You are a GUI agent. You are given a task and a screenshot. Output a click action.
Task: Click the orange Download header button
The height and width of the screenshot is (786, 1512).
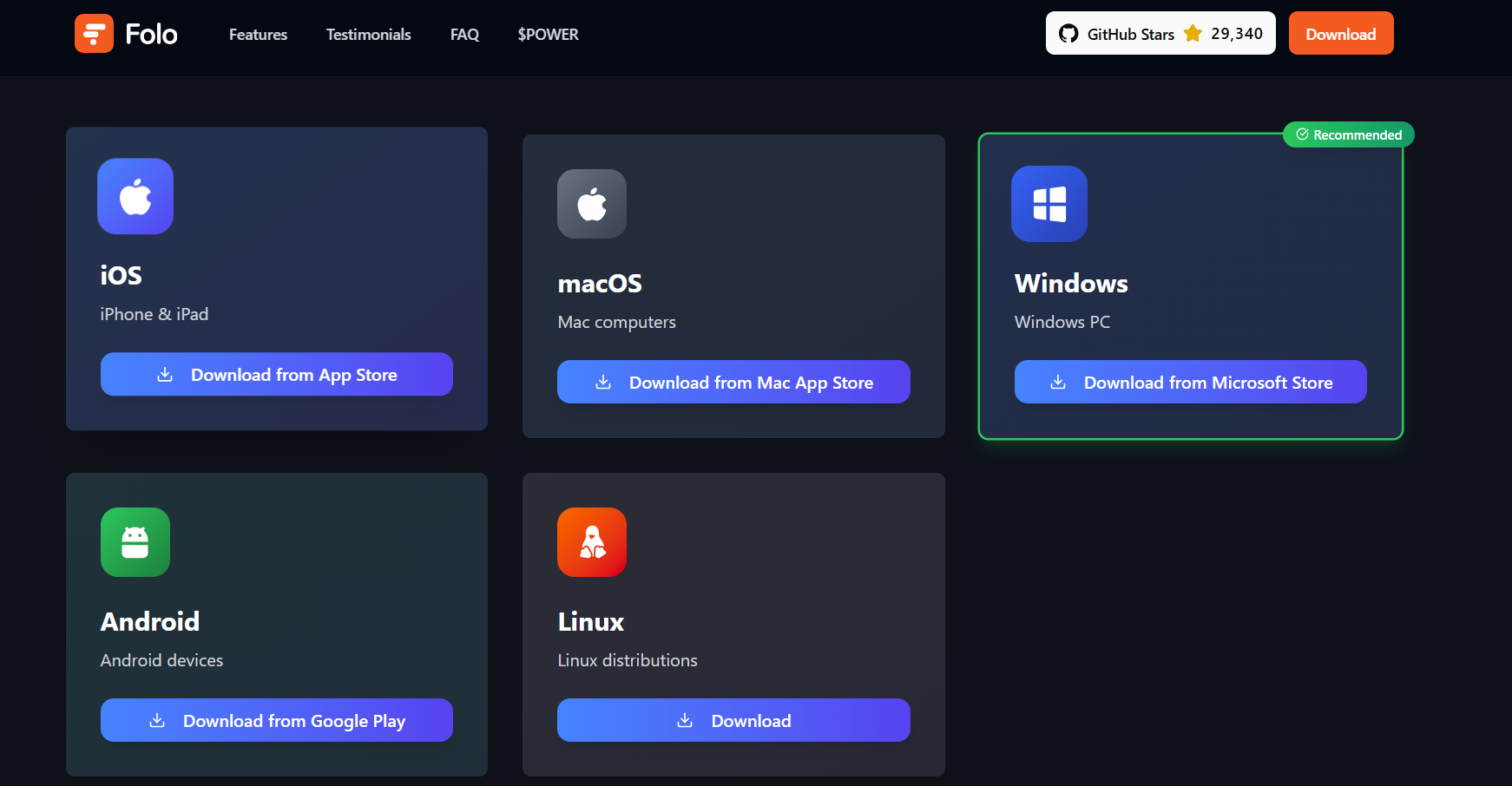(1341, 33)
